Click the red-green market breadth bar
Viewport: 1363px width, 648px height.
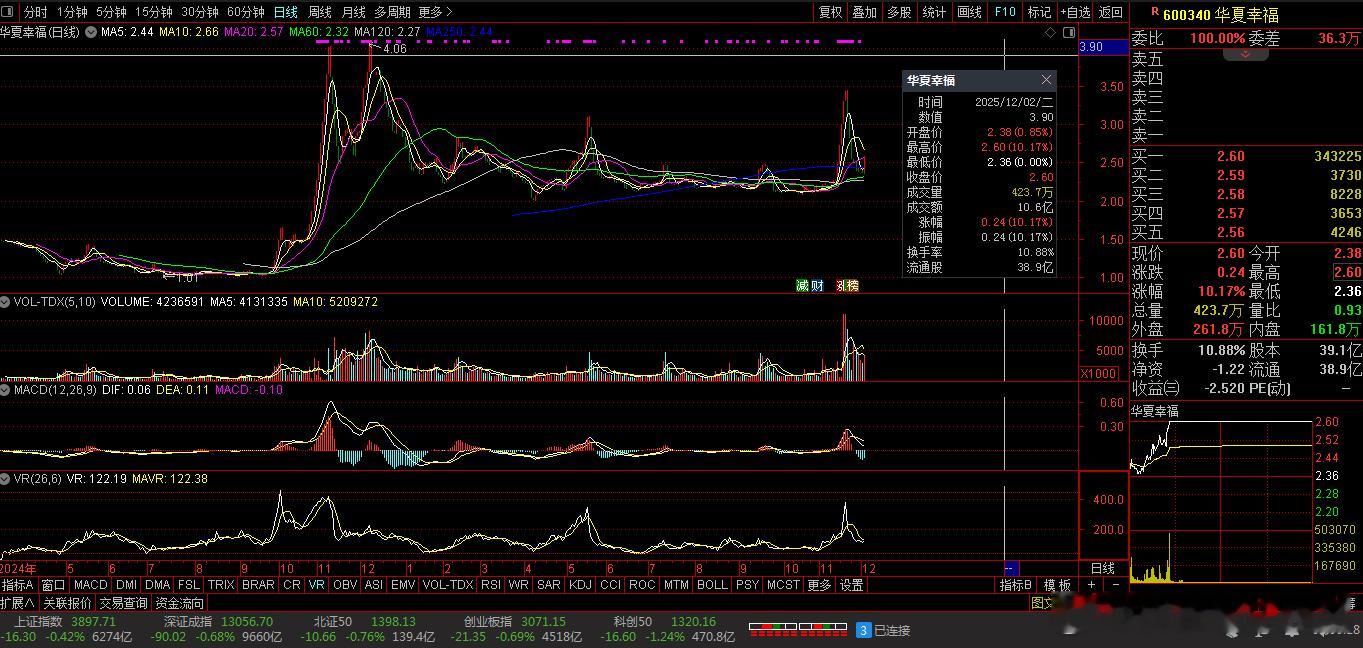pyautogui.click(x=796, y=630)
